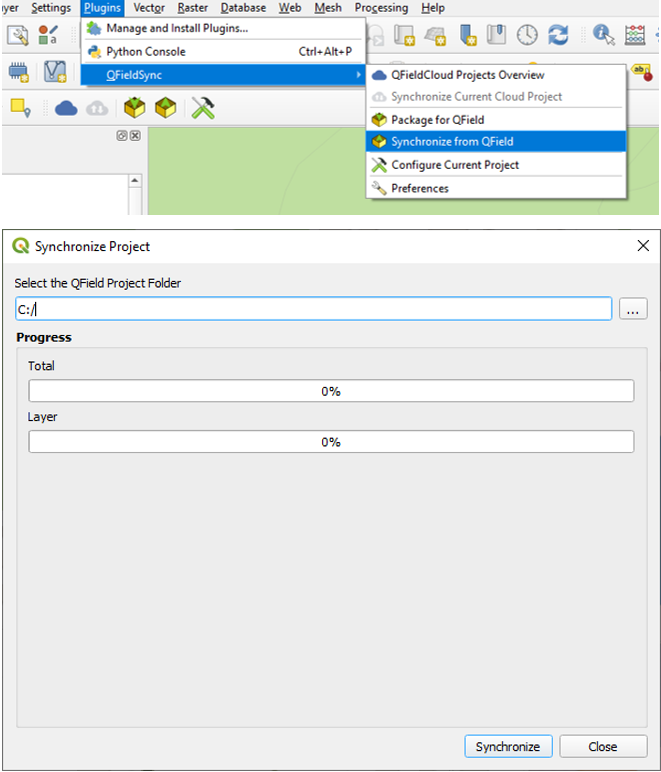Click the QField project folder path field
661x772 pixels.
[314, 309]
